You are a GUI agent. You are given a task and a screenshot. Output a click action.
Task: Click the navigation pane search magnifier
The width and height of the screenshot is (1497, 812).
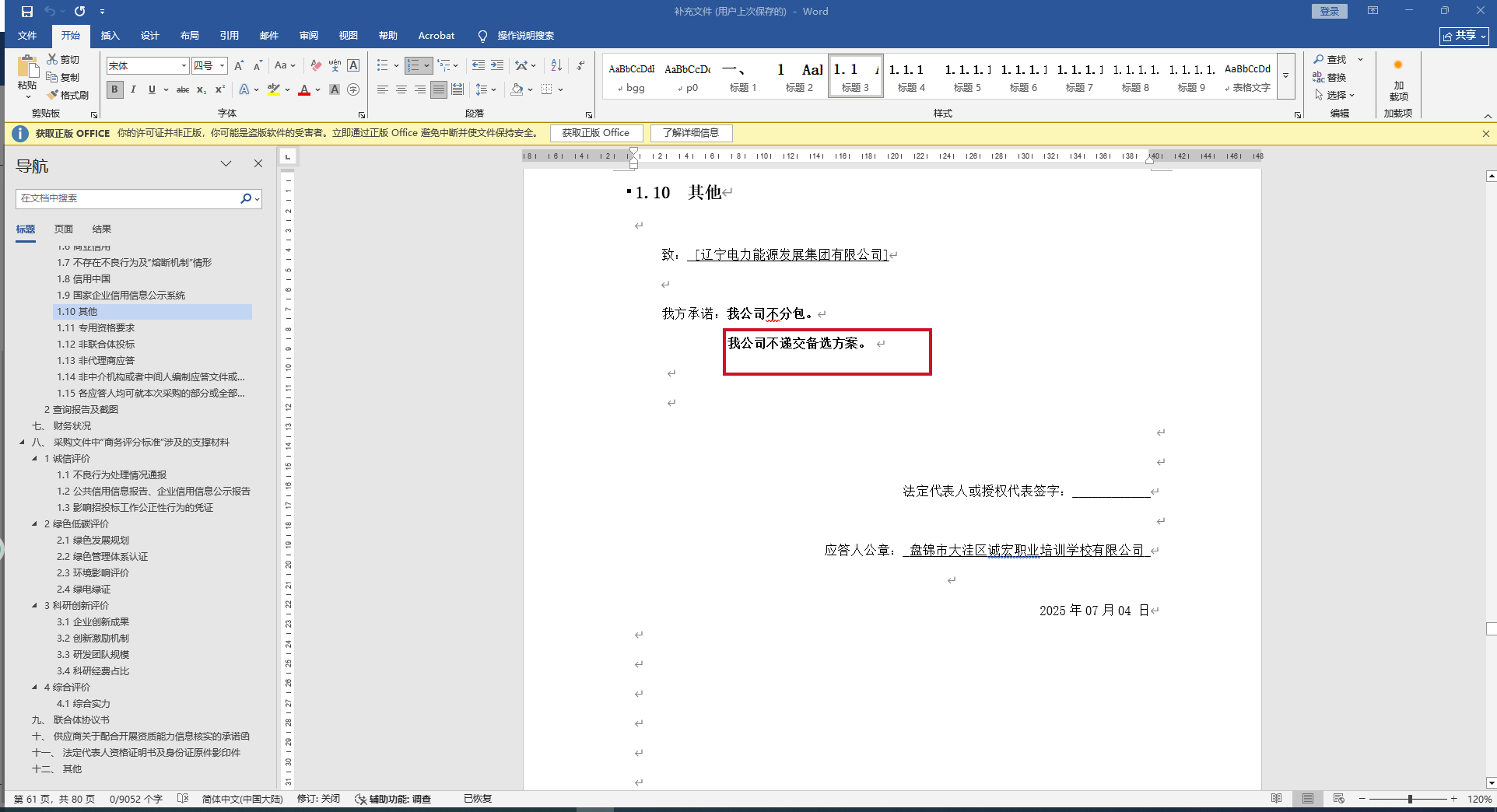point(246,198)
